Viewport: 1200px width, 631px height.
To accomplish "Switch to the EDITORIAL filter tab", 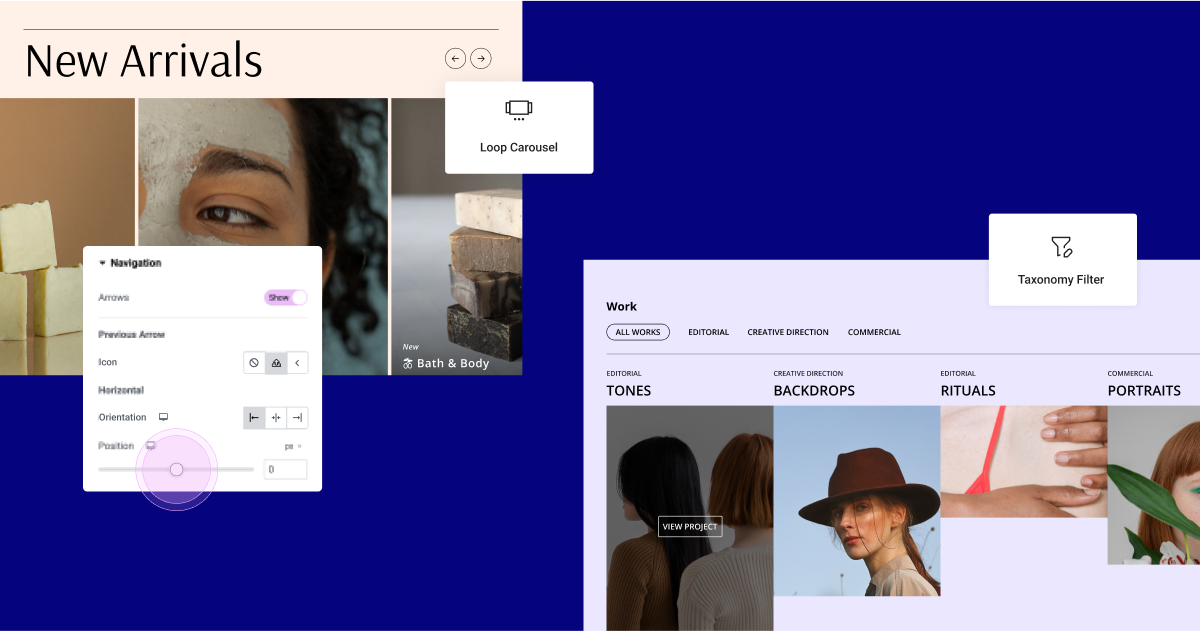I will pos(708,332).
